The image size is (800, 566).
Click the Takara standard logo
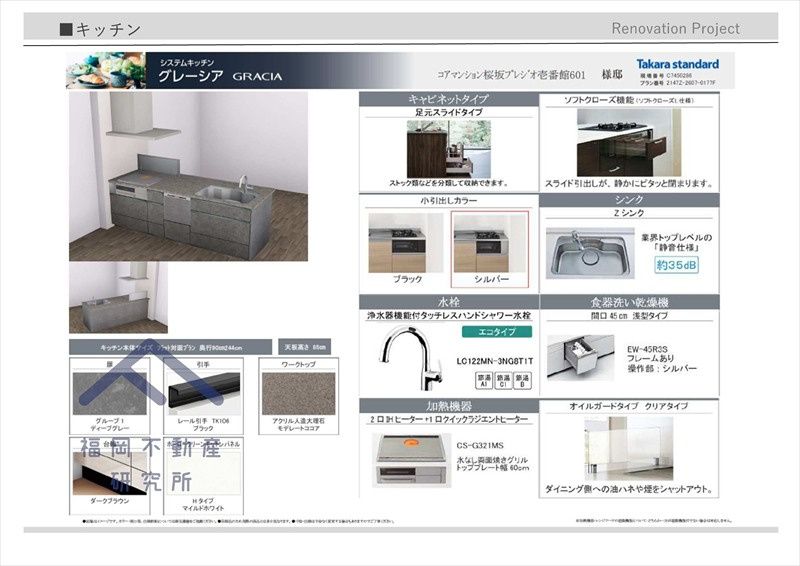point(678,64)
